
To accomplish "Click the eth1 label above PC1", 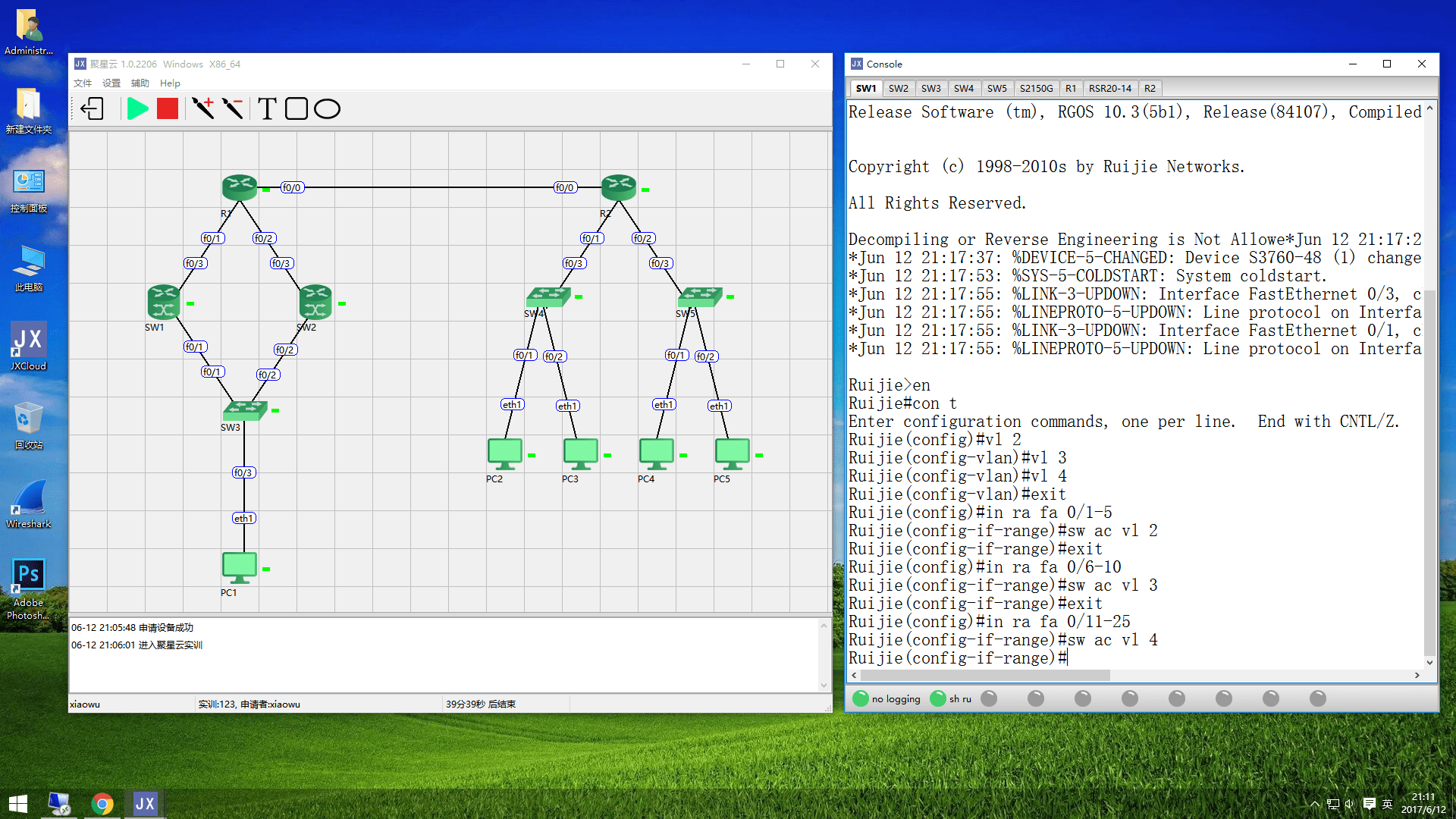I will [243, 518].
